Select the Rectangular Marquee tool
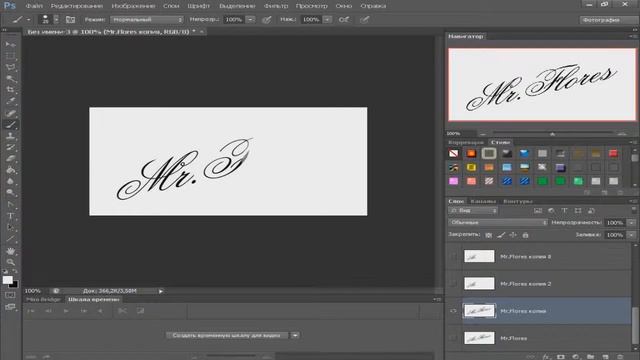The height and width of the screenshot is (360, 640). (x=11, y=56)
